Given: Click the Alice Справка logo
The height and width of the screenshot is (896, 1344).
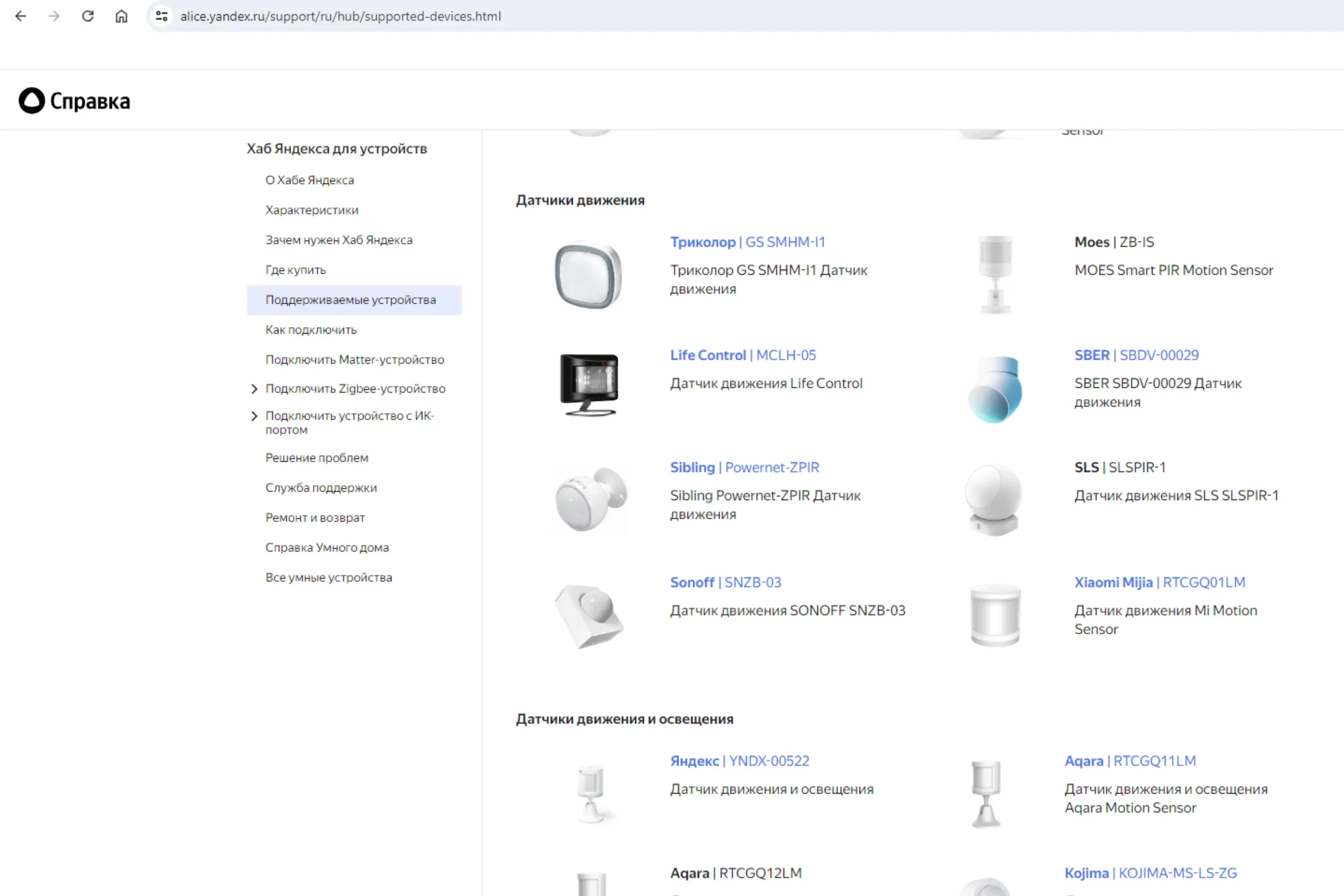Looking at the screenshot, I should (x=74, y=101).
